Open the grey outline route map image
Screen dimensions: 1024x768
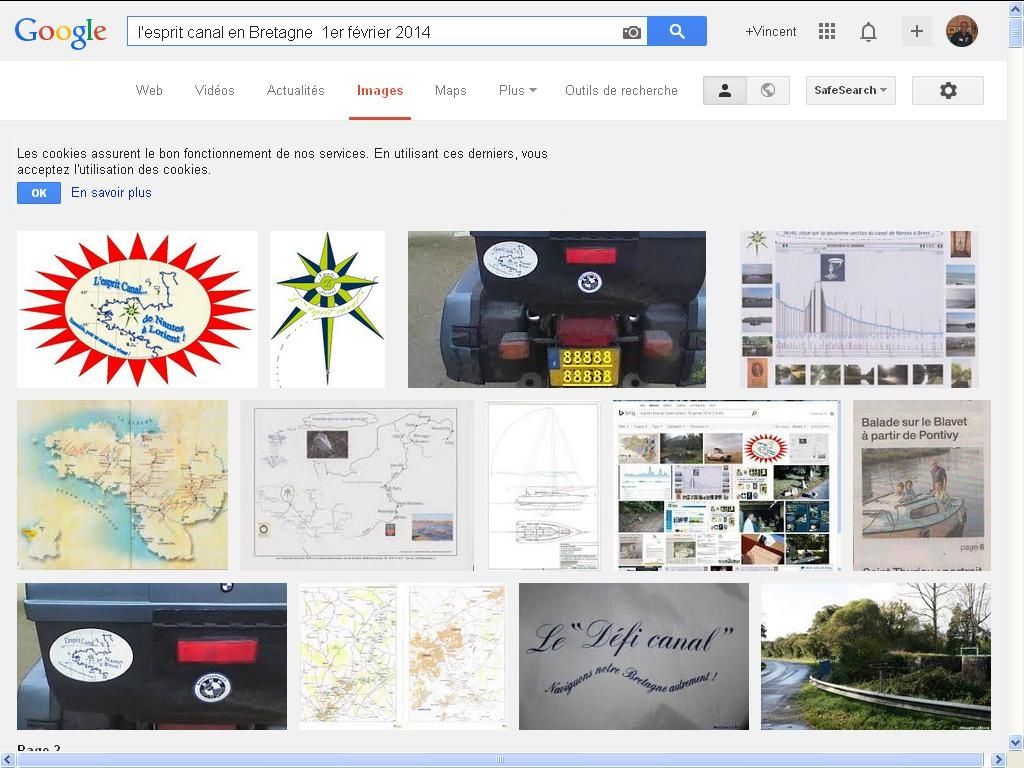coord(357,485)
